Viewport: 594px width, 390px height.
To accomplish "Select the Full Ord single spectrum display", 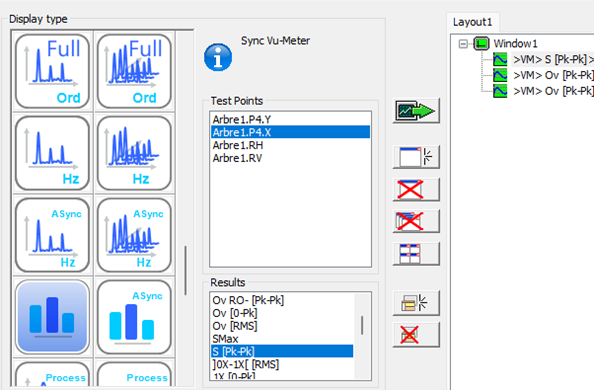I will pos(52,71).
